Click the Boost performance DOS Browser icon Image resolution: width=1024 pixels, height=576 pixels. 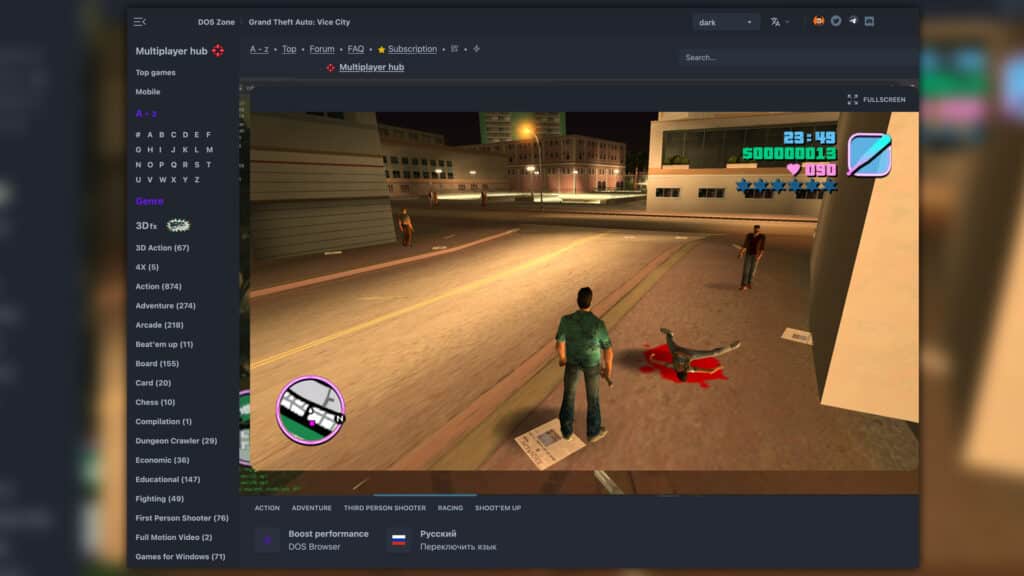point(266,540)
